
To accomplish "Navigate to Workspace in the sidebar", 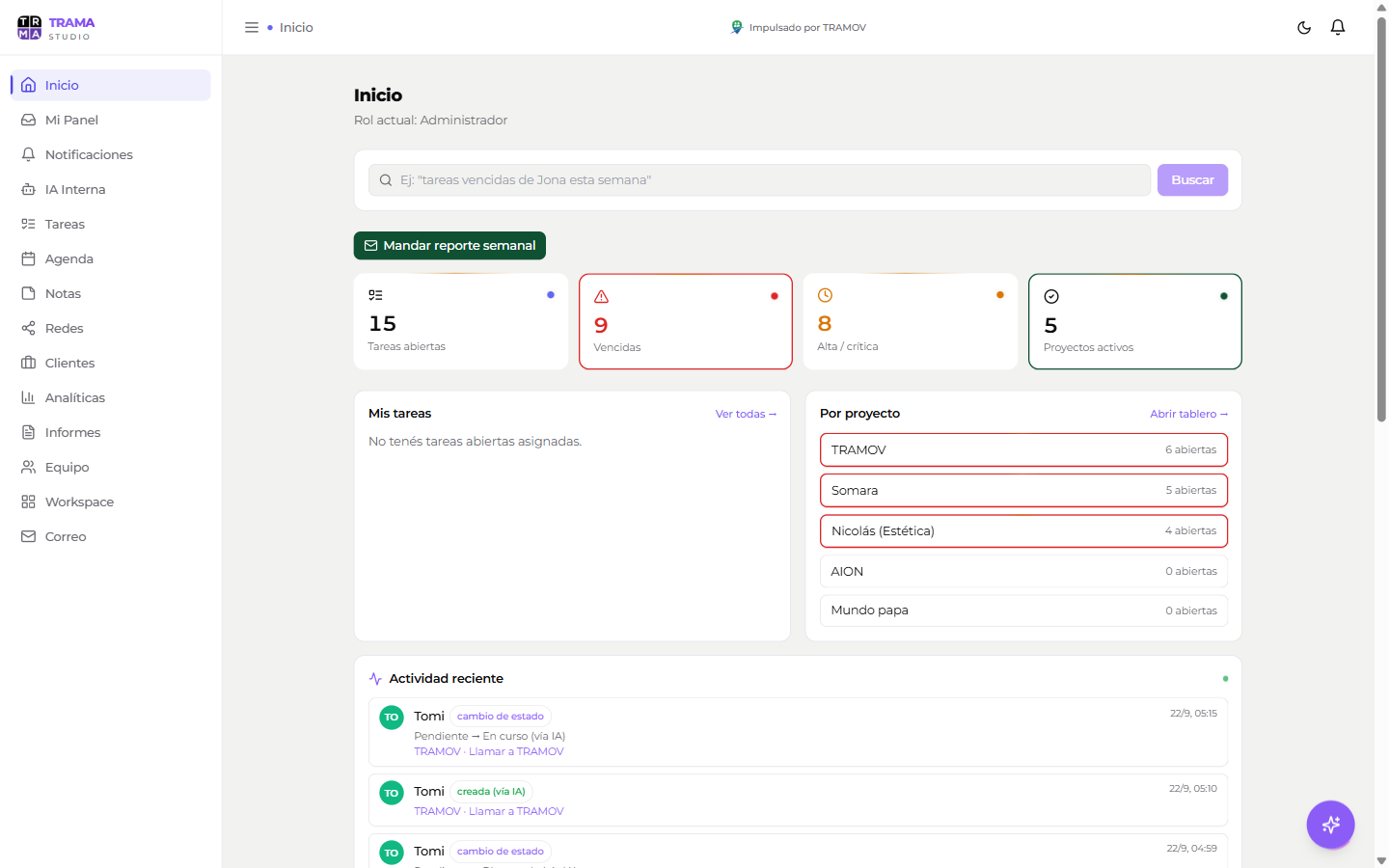I will tap(110, 502).
